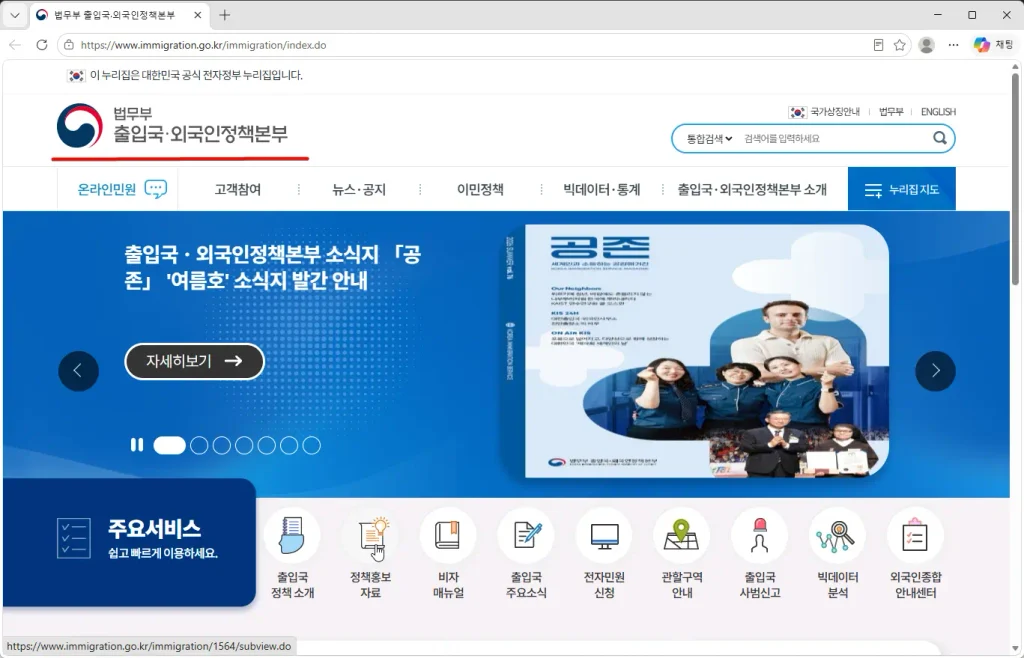
Task: Open the 빅데이터·통계 menu
Action: point(601,189)
